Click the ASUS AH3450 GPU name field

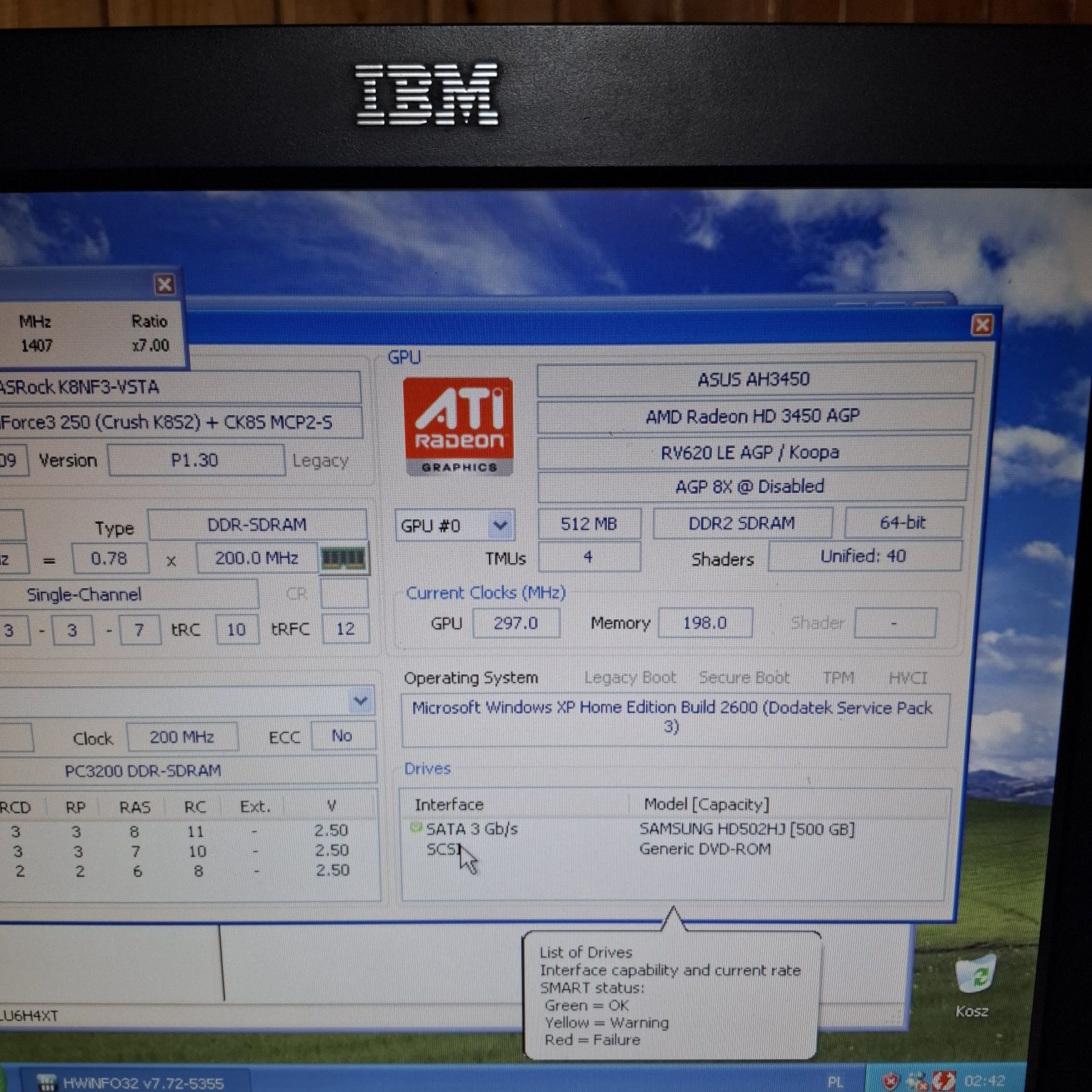click(755, 379)
